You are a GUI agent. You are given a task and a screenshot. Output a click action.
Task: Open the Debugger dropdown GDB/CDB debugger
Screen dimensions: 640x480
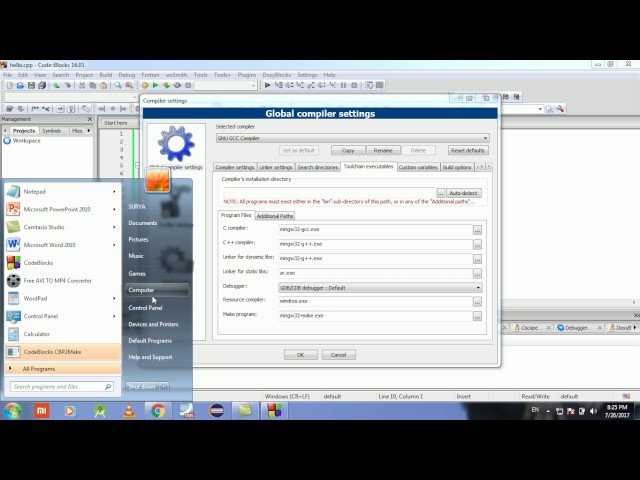[380, 288]
